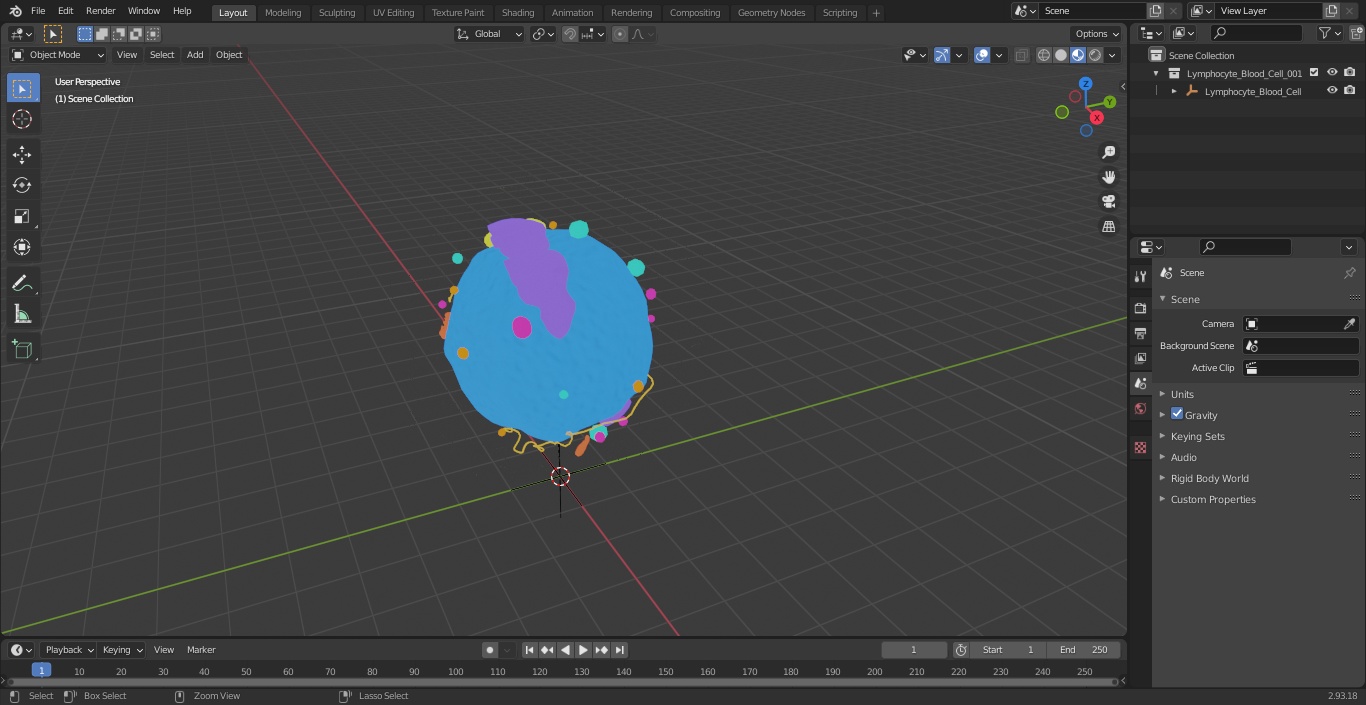Select the Measure tool
1366x705 pixels.
pos(22,314)
